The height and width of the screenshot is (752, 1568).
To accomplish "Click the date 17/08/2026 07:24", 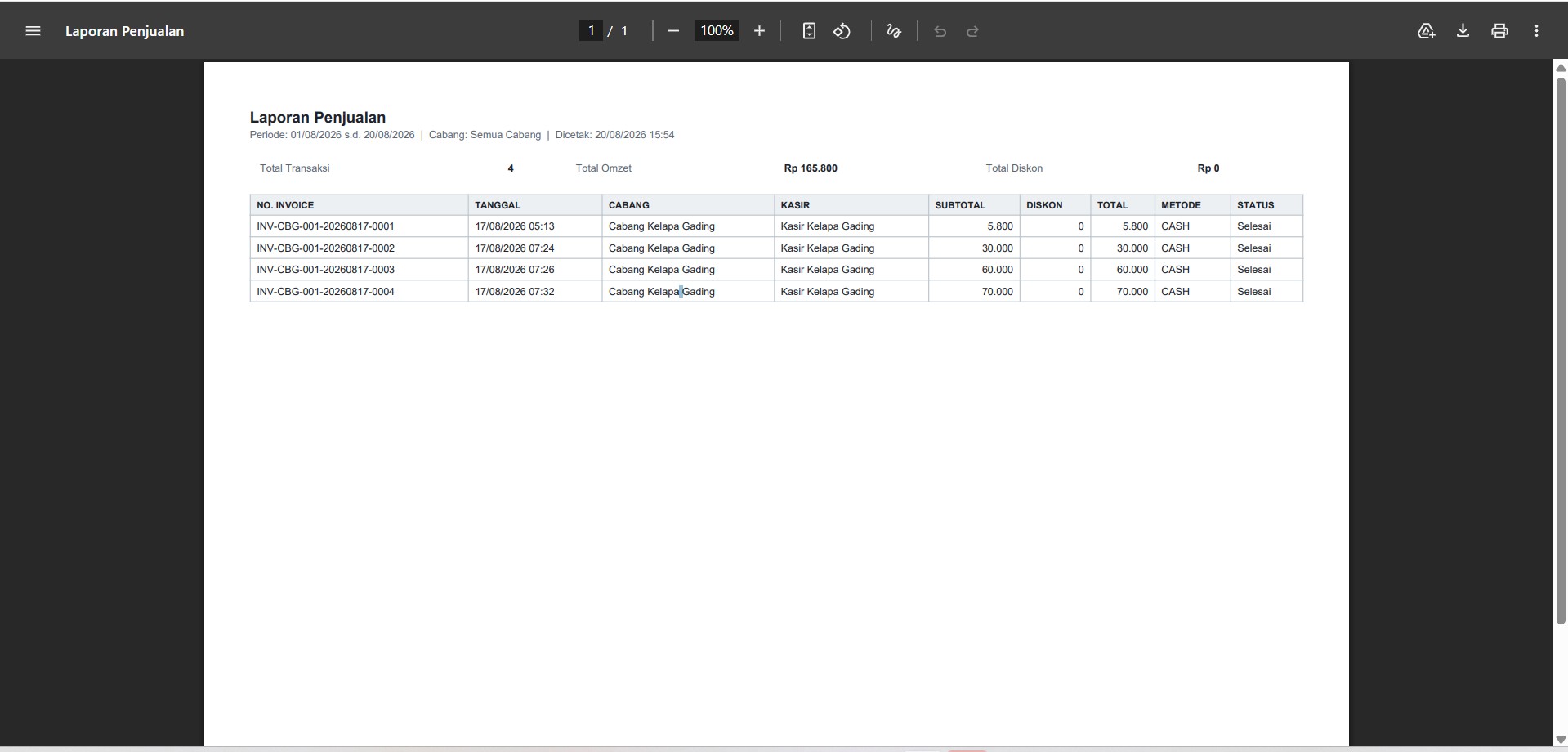I will pos(515,248).
